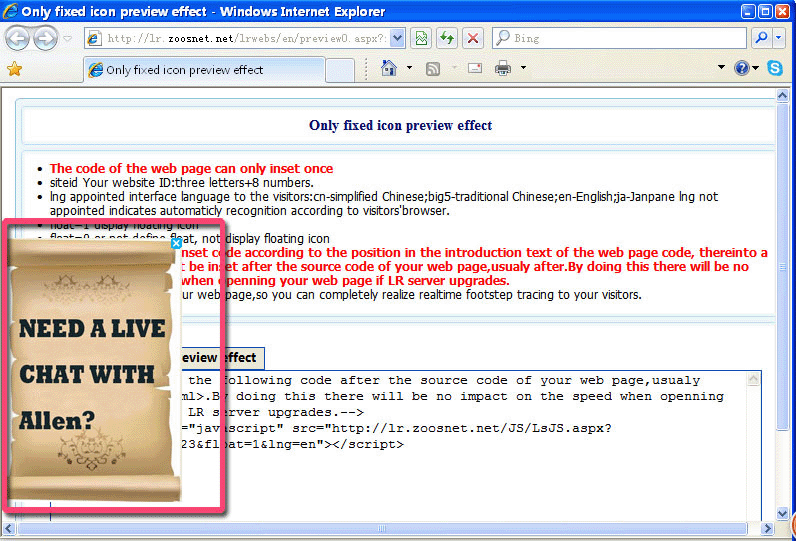796x541 pixels.
Task: Open the toolbar overflow dropdown next to Help
Action: coord(721,67)
